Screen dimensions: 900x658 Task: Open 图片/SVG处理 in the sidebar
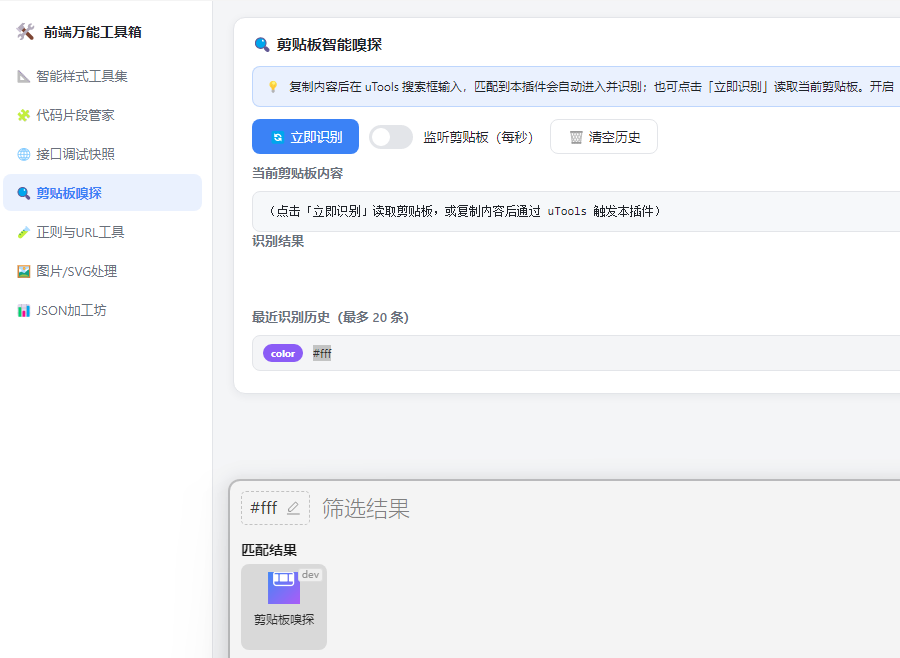102,272
